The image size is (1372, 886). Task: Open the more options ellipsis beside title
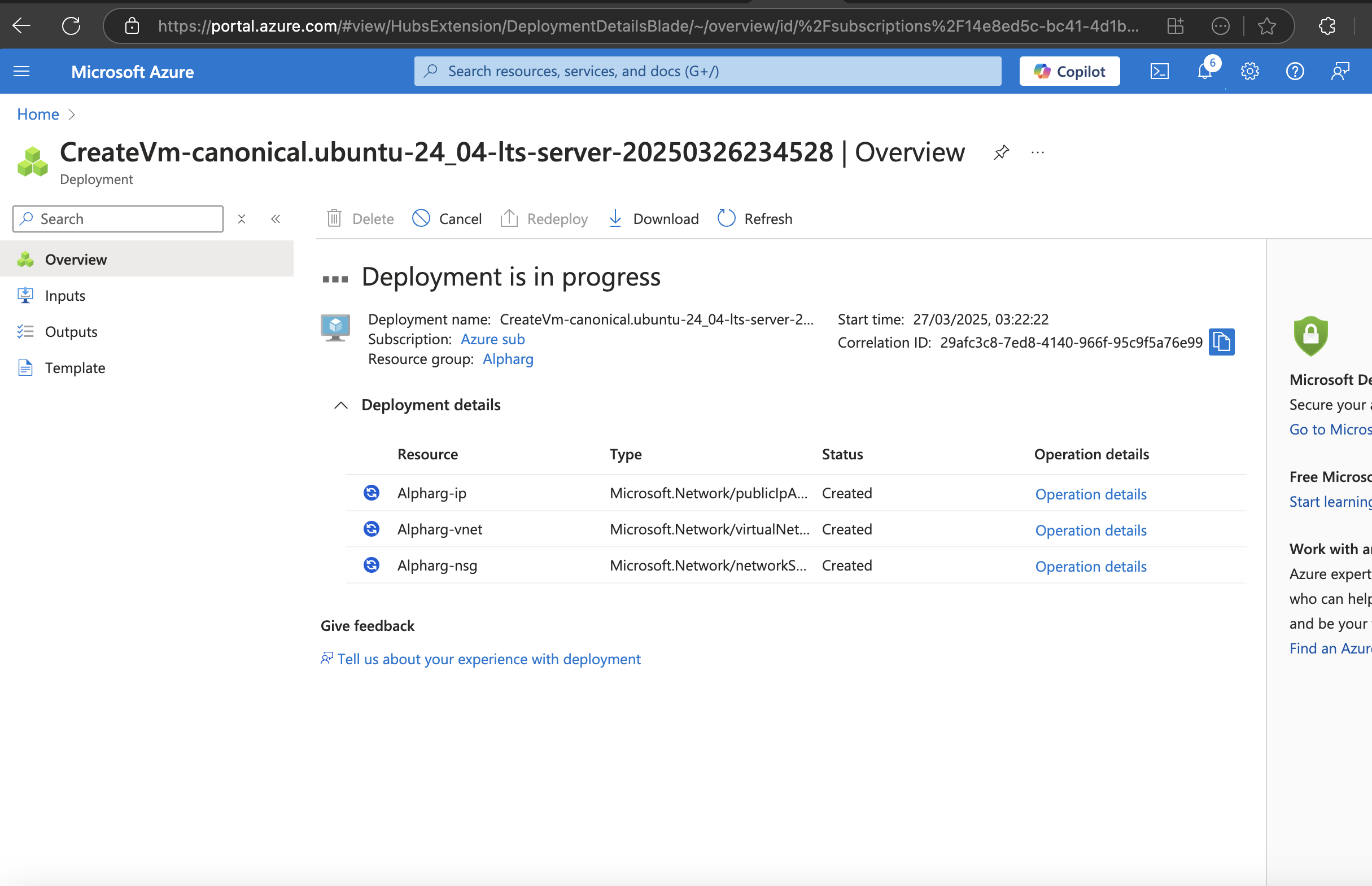click(1038, 152)
